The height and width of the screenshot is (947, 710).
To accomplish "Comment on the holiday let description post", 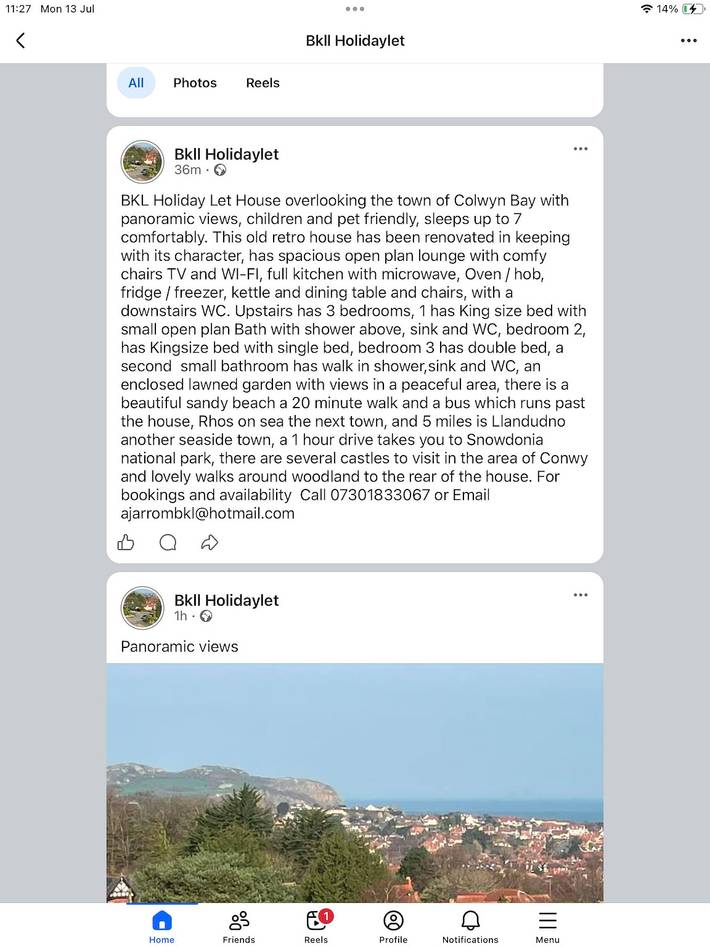I will (x=168, y=542).
